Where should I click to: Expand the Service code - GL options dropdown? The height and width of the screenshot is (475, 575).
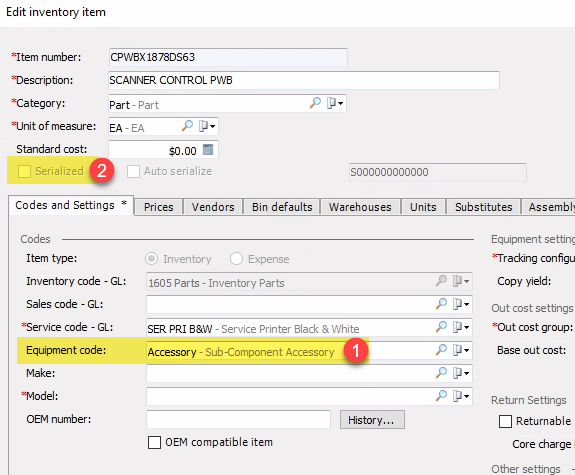pyautogui.click(x=461, y=327)
